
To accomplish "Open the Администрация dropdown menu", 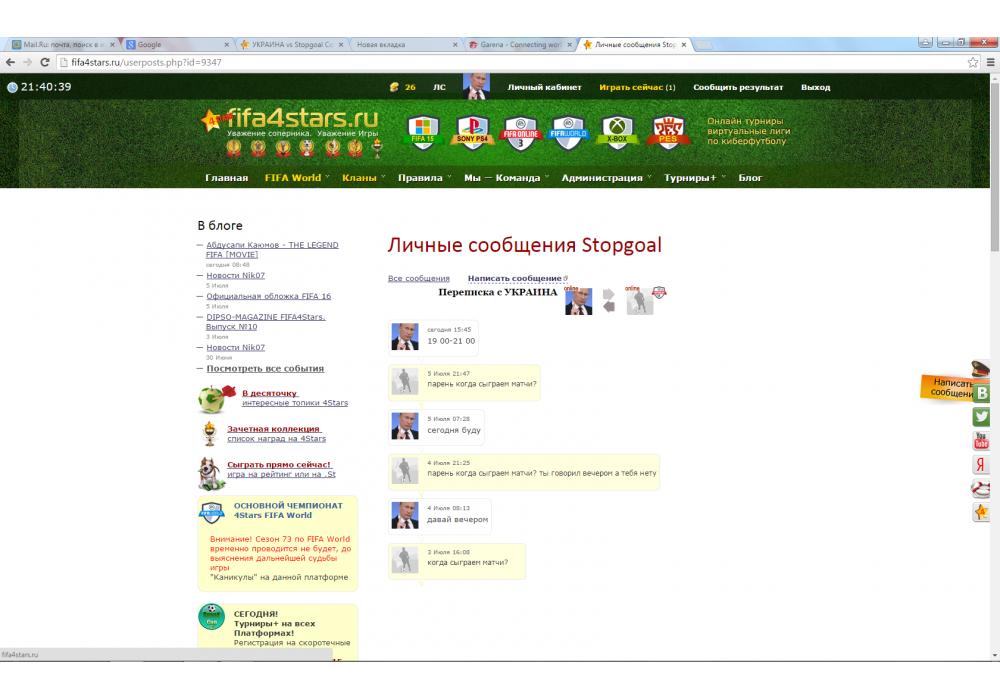I will pos(602,178).
